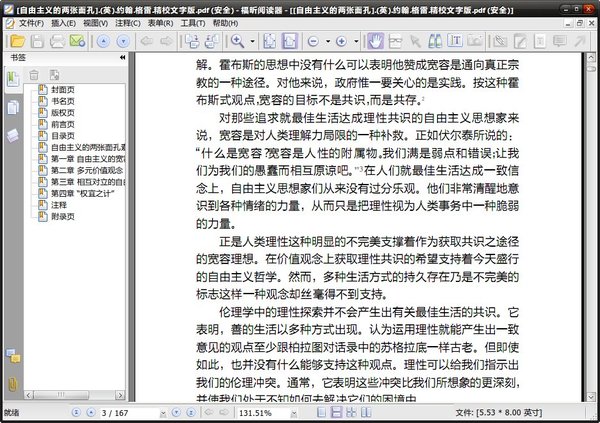The image size is (600, 423).
Task: Click the binoculars Find icon
Action: [435, 41]
